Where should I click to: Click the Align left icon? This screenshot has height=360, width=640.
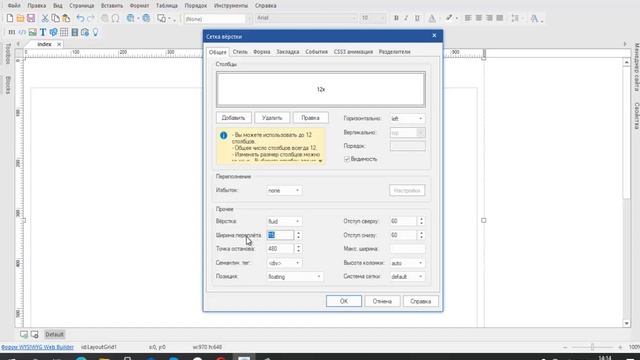point(468,18)
